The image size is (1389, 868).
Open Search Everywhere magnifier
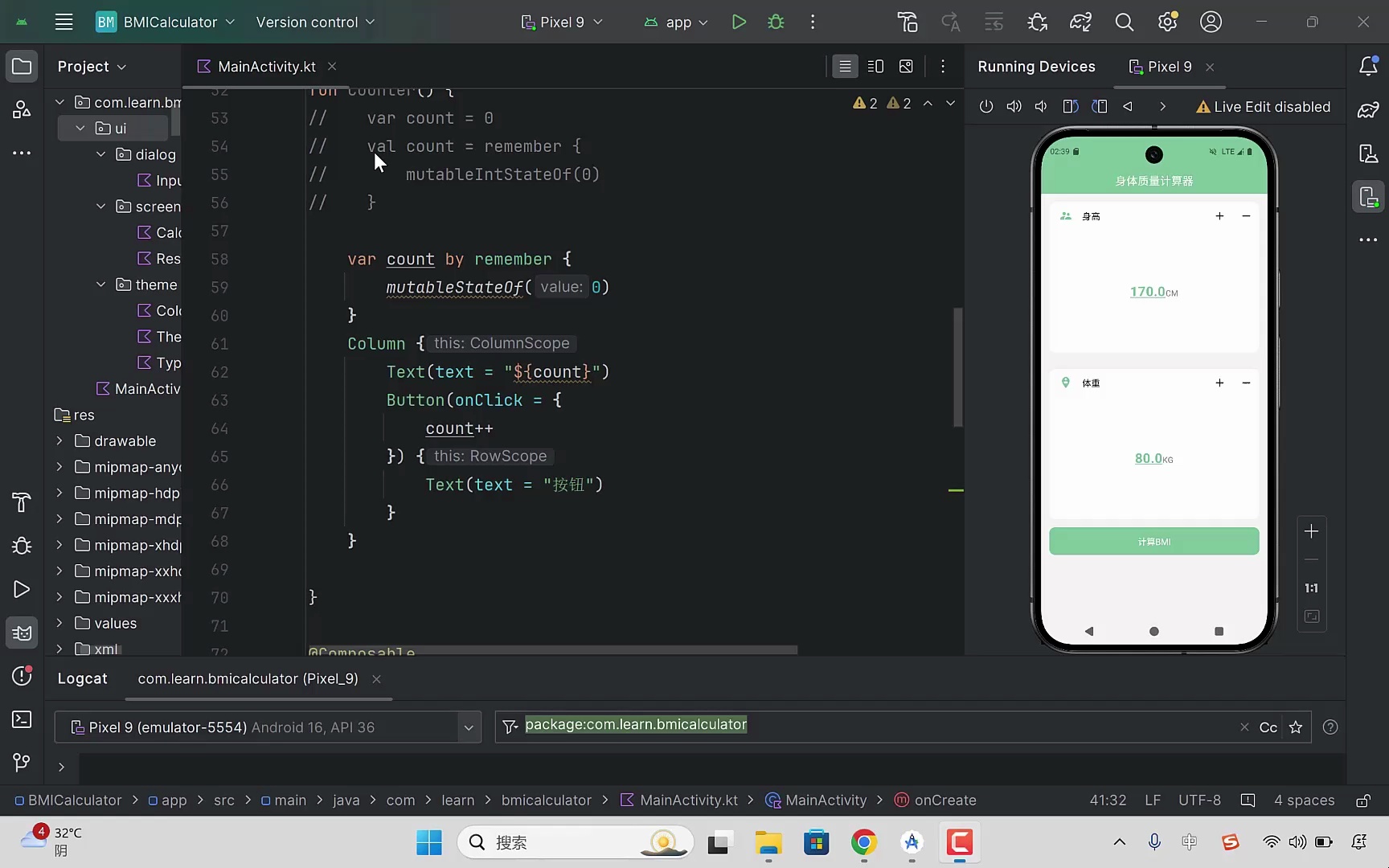tap(1125, 22)
